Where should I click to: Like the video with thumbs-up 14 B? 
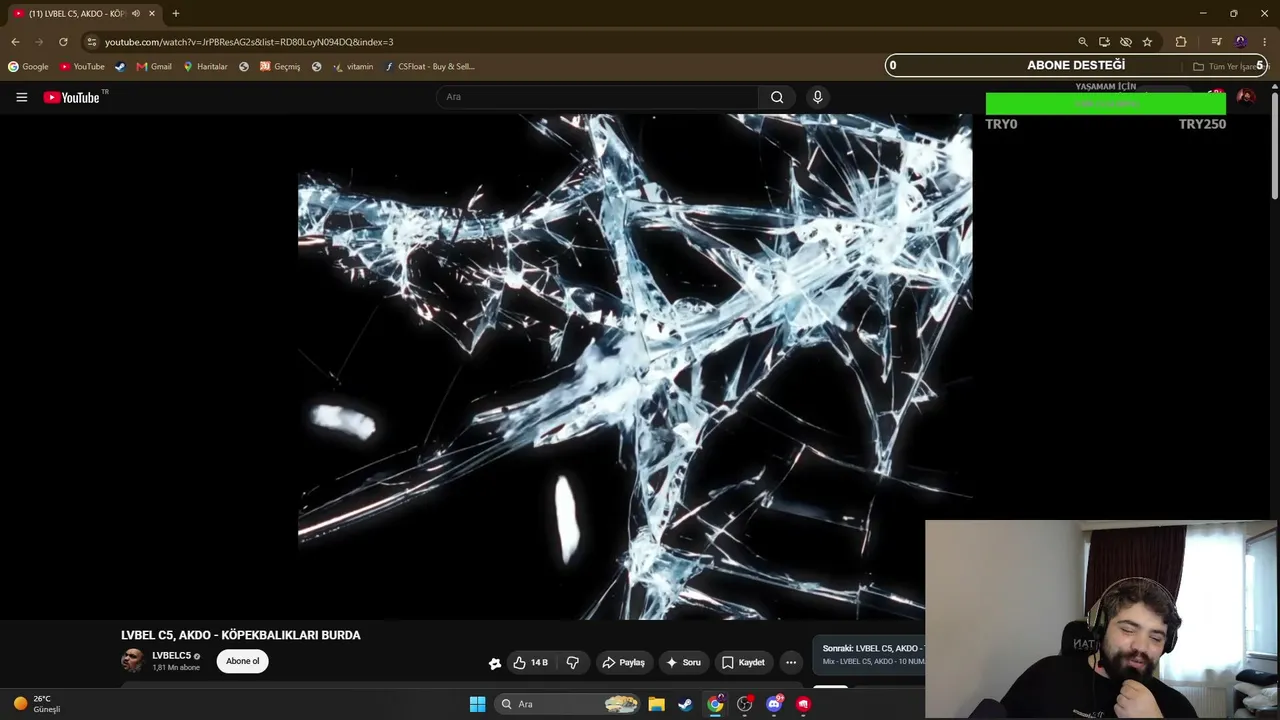coord(530,662)
